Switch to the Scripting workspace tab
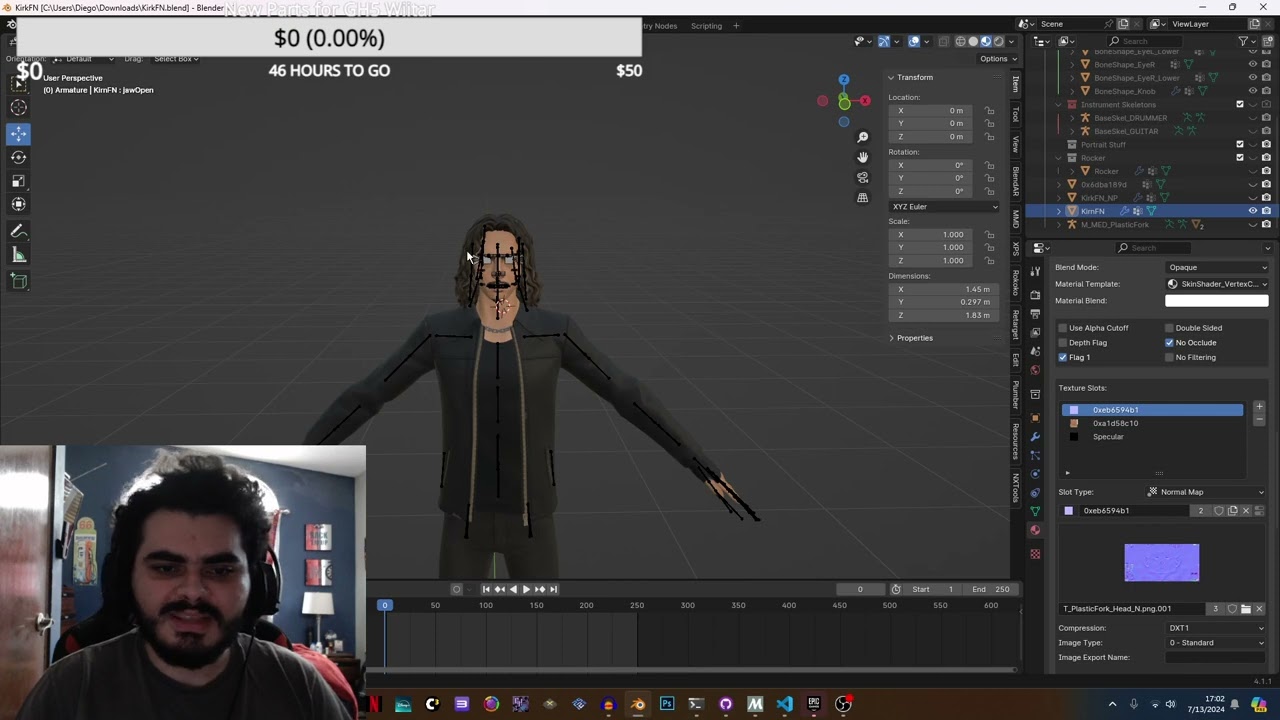Viewport: 1280px width, 720px height. pos(706,26)
